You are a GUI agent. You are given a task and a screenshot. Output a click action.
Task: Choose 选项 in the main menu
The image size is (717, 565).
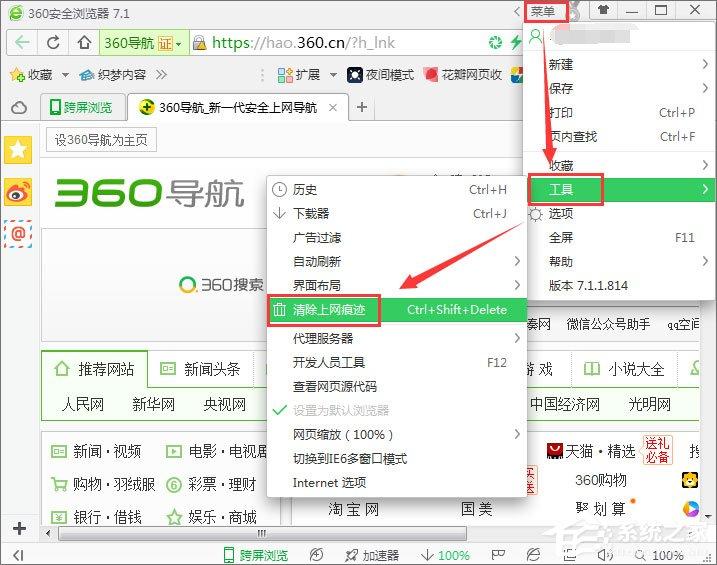[x=620, y=213]
